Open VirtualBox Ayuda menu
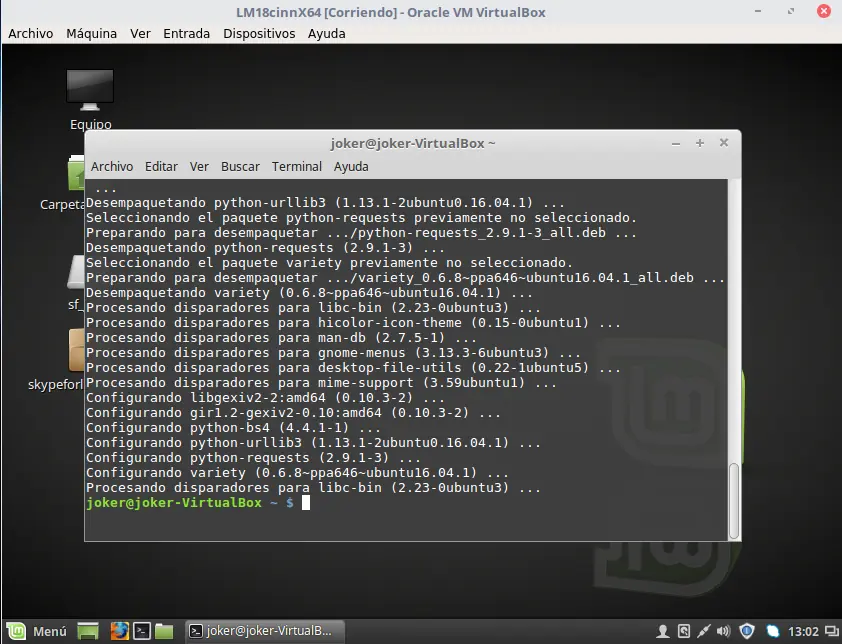Image resolution: width=842 pixels, height=644 pixels. [x=326, y=33]
